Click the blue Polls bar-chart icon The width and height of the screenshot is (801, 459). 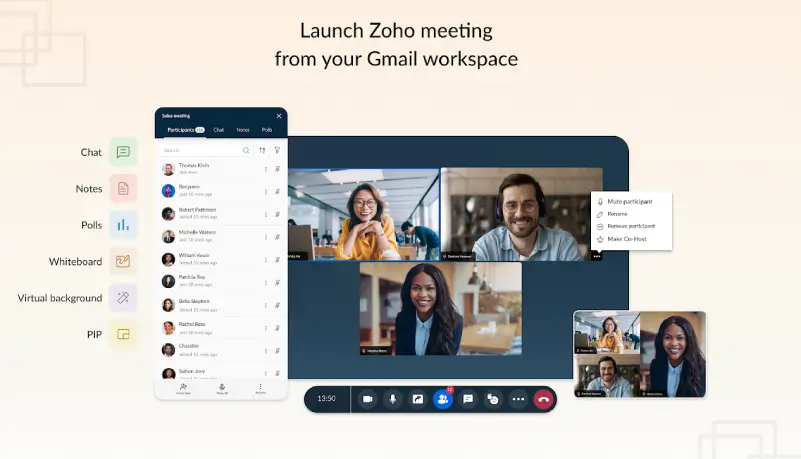pyautogui.click(x=123, y=225)
